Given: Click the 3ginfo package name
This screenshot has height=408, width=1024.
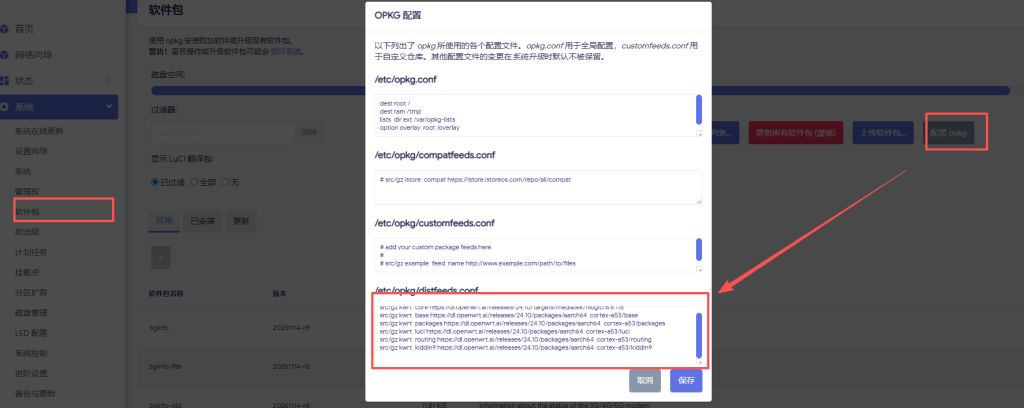Looking at the screenshot, I should pos(159,328).
